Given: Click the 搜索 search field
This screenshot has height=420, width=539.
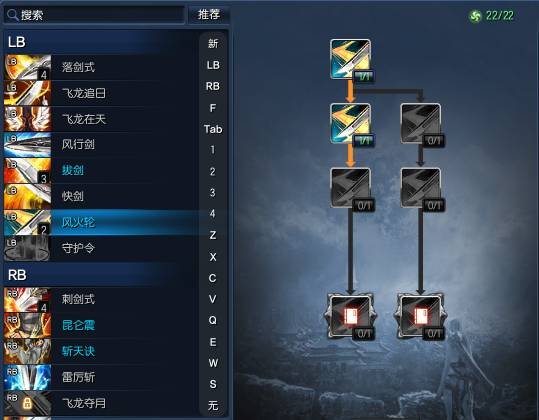Looking at the screenshot, I should coord(94,15).
